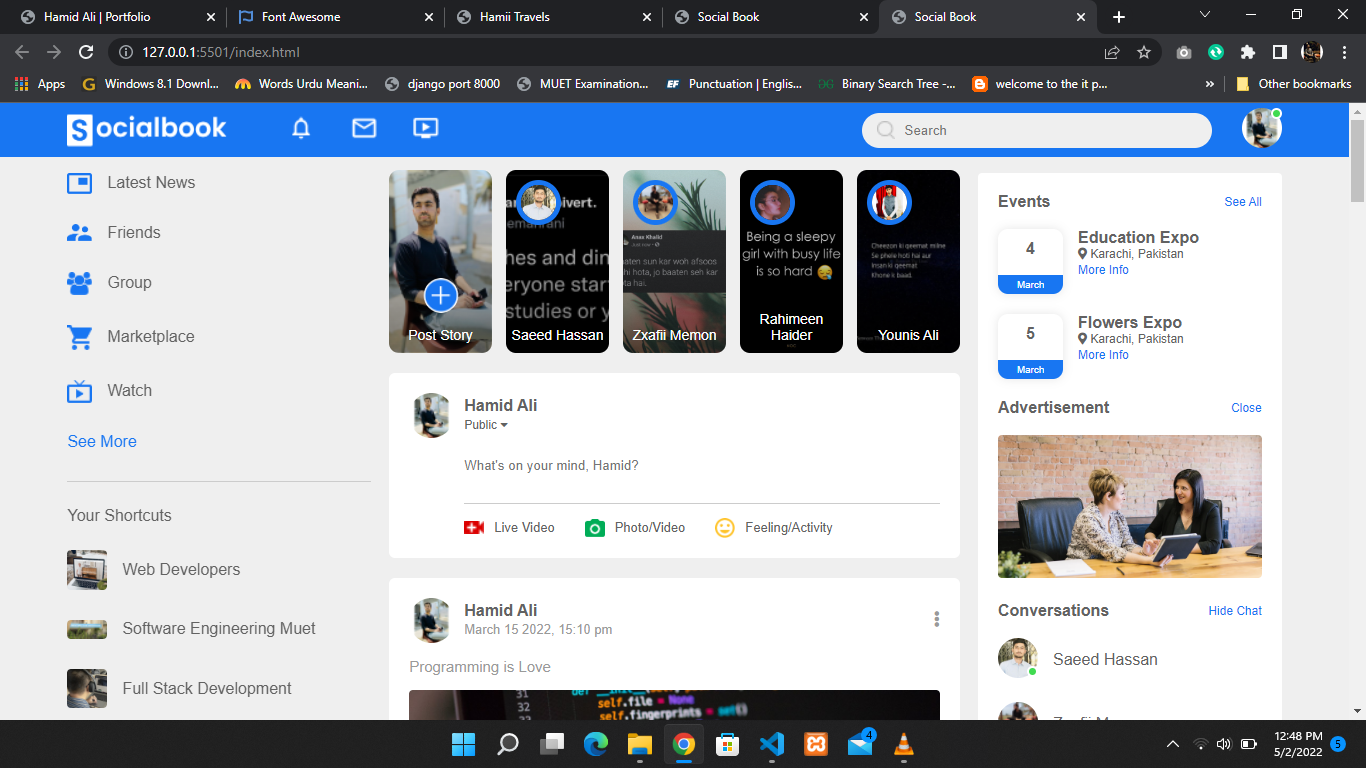Open Visual Studio Code from the taskbar
The image size is (1366, 768).
[x=770, y=744]
